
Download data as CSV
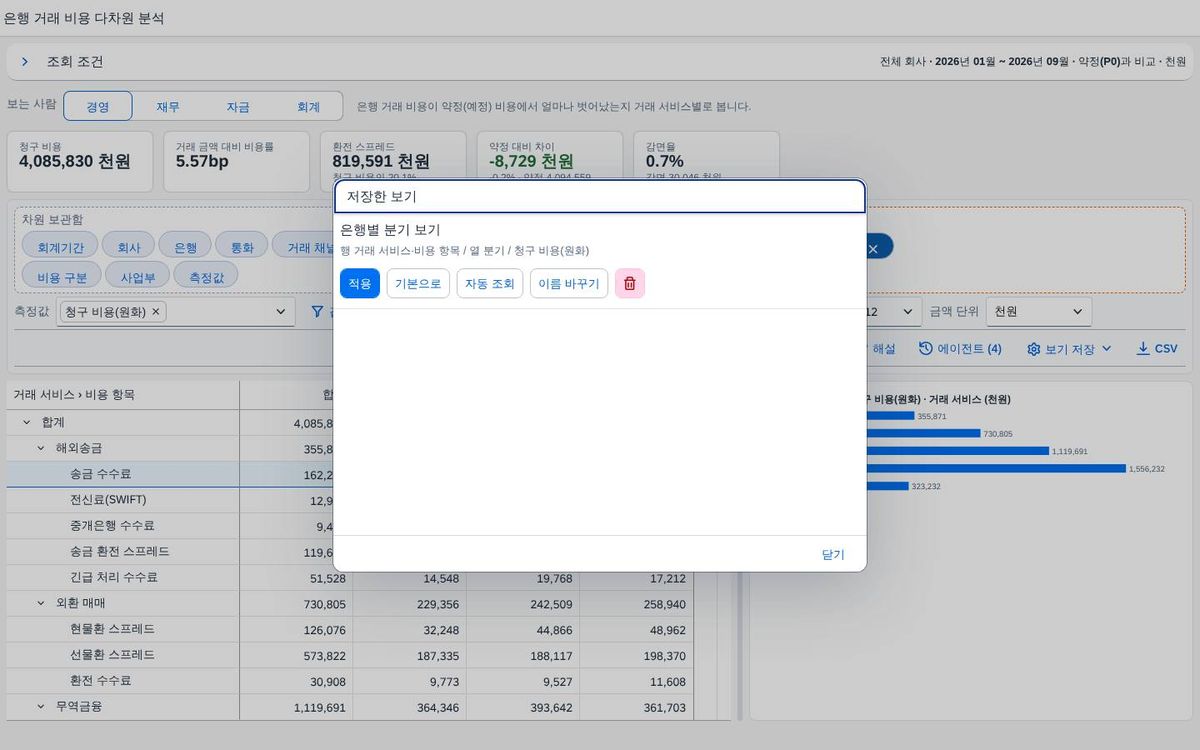pyautogui.click(x=1157, y=349)
